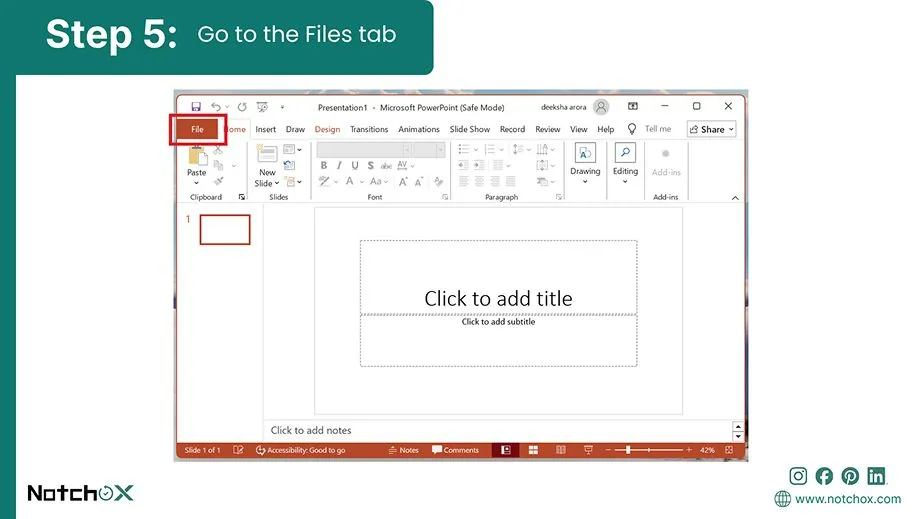Switch to Slide Sorter view icon

coord(533,450)
